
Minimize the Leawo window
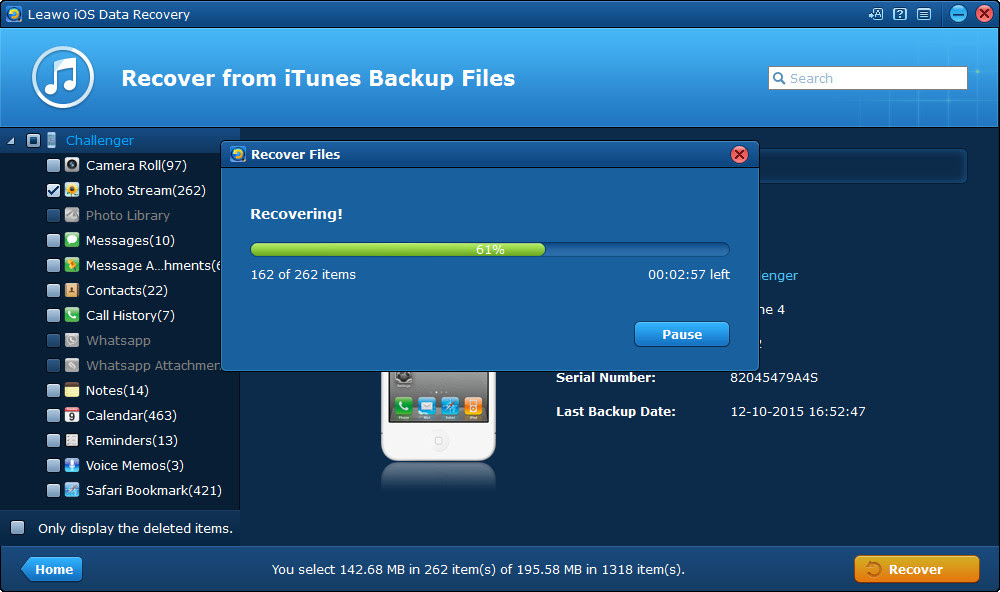point(958,14)
